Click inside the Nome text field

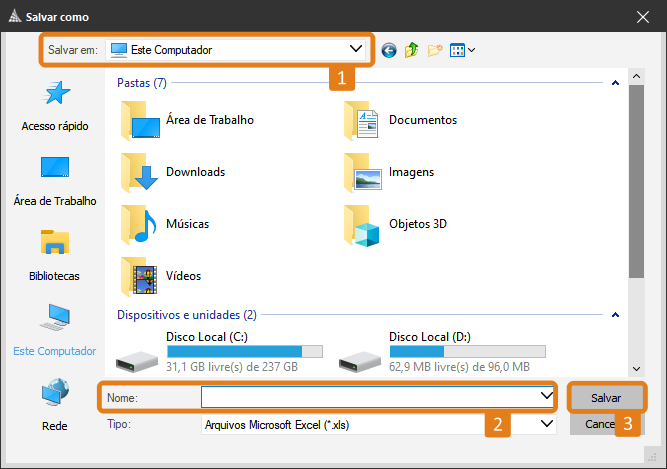coord(368,397)
